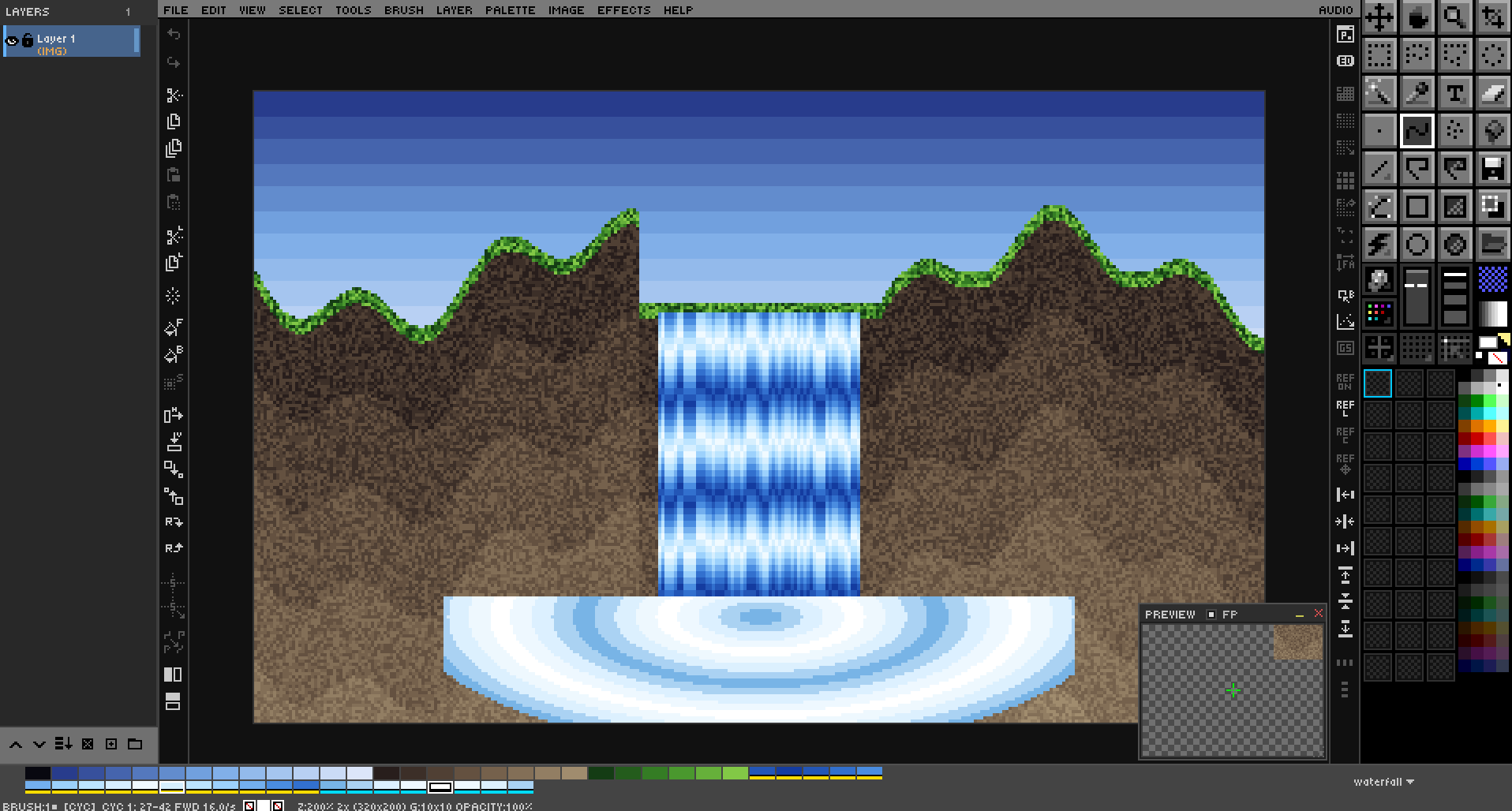This screenshot has width=1512, height=811.
Task: Toggle the GS grayscale option icon
Action: [1345, 348]
